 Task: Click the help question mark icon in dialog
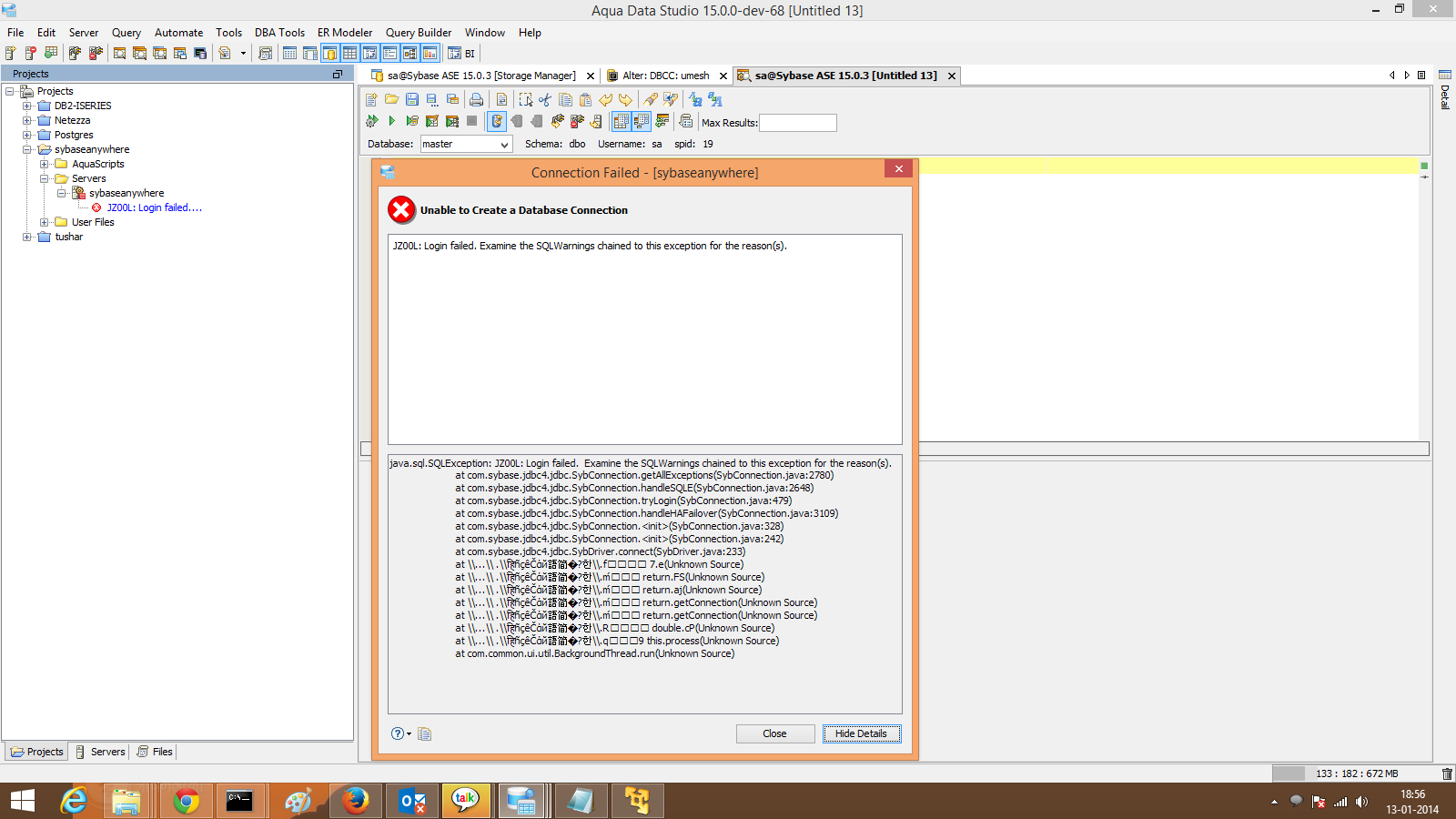click(x=398, y=733)
